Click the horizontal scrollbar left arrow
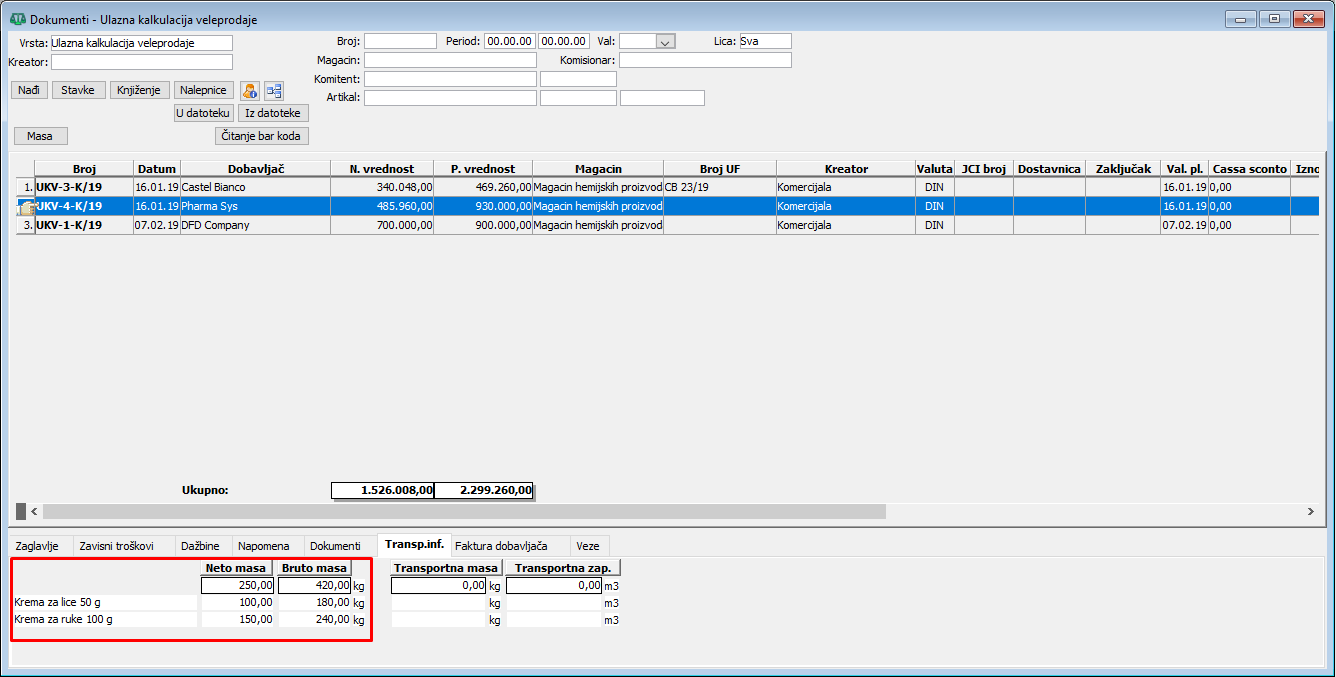 coord(34,511)
